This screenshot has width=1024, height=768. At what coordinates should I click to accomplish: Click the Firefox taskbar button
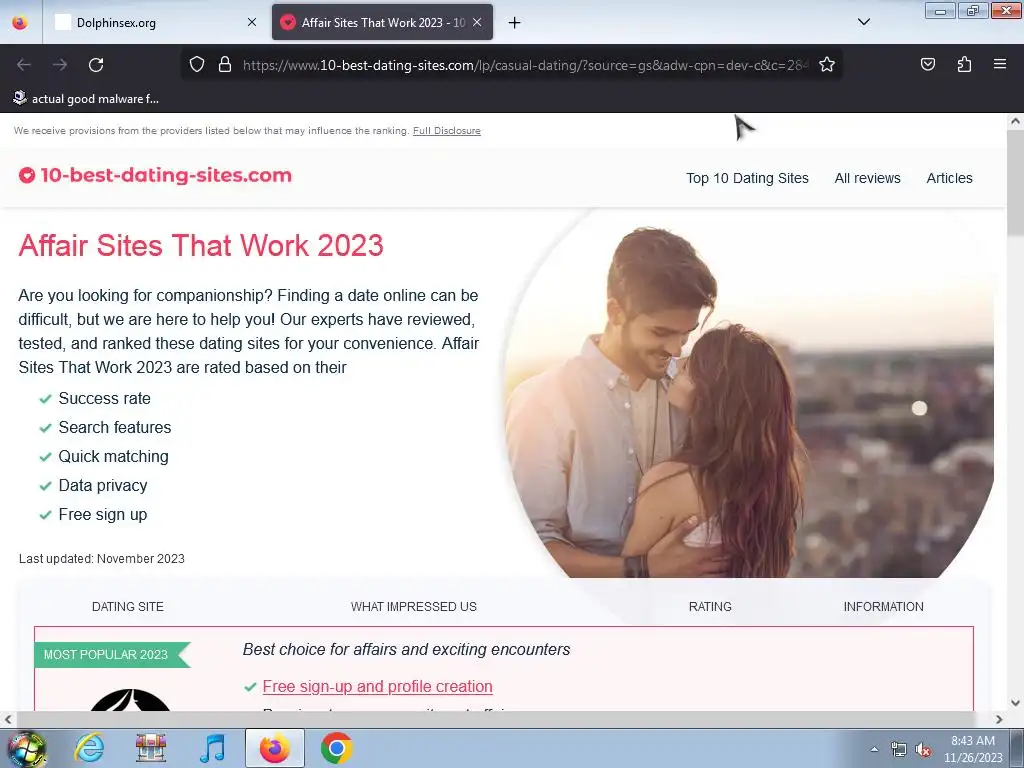[x=275, y=748]
